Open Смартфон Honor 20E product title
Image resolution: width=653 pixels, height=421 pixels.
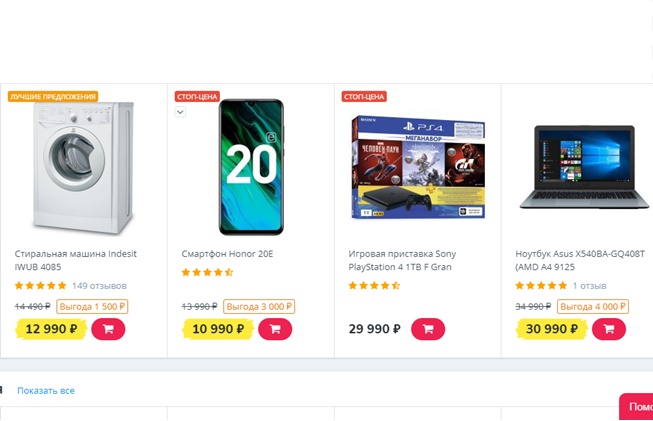[x=227, y=254]
